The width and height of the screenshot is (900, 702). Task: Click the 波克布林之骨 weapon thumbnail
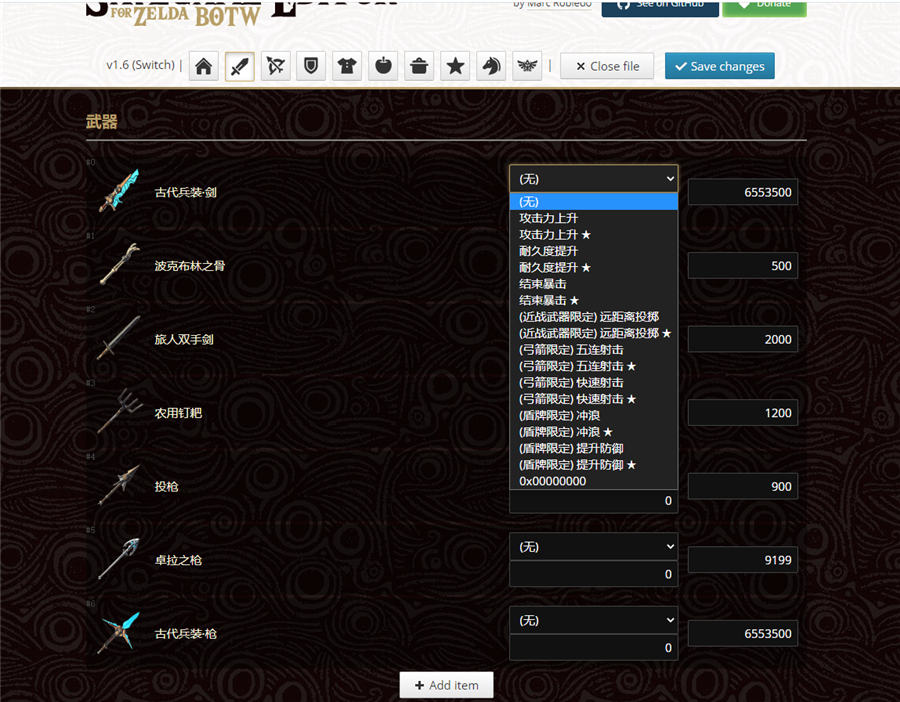tap(119, 265)
